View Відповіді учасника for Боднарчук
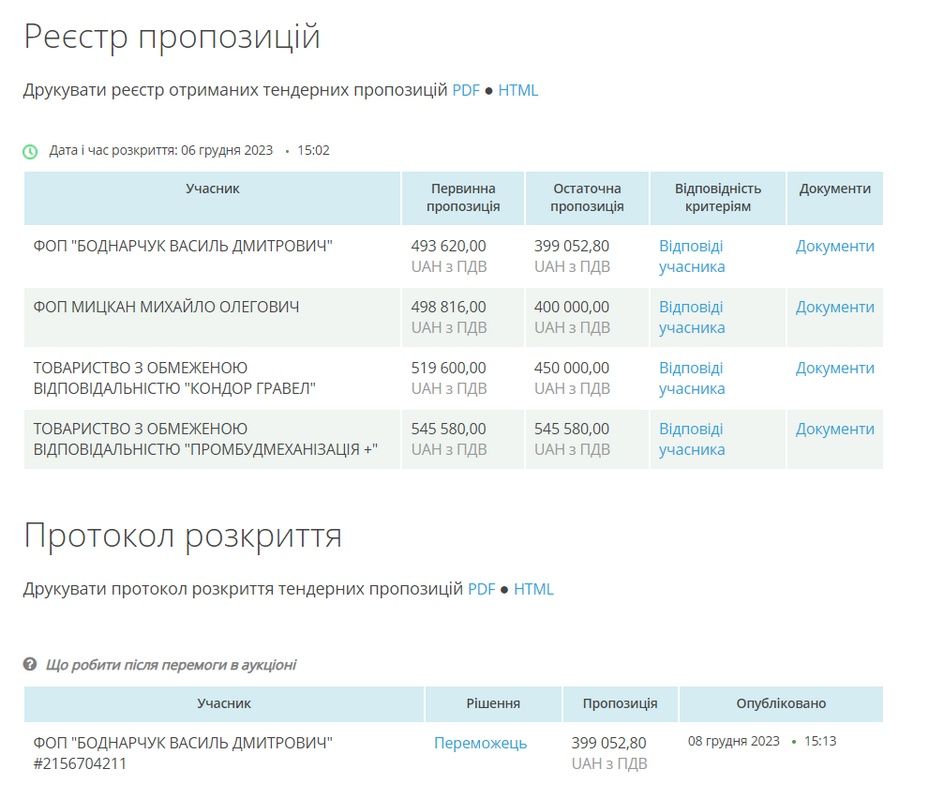Screen dimensions: 929x800 pyautogui.click(x=691, y=256)
